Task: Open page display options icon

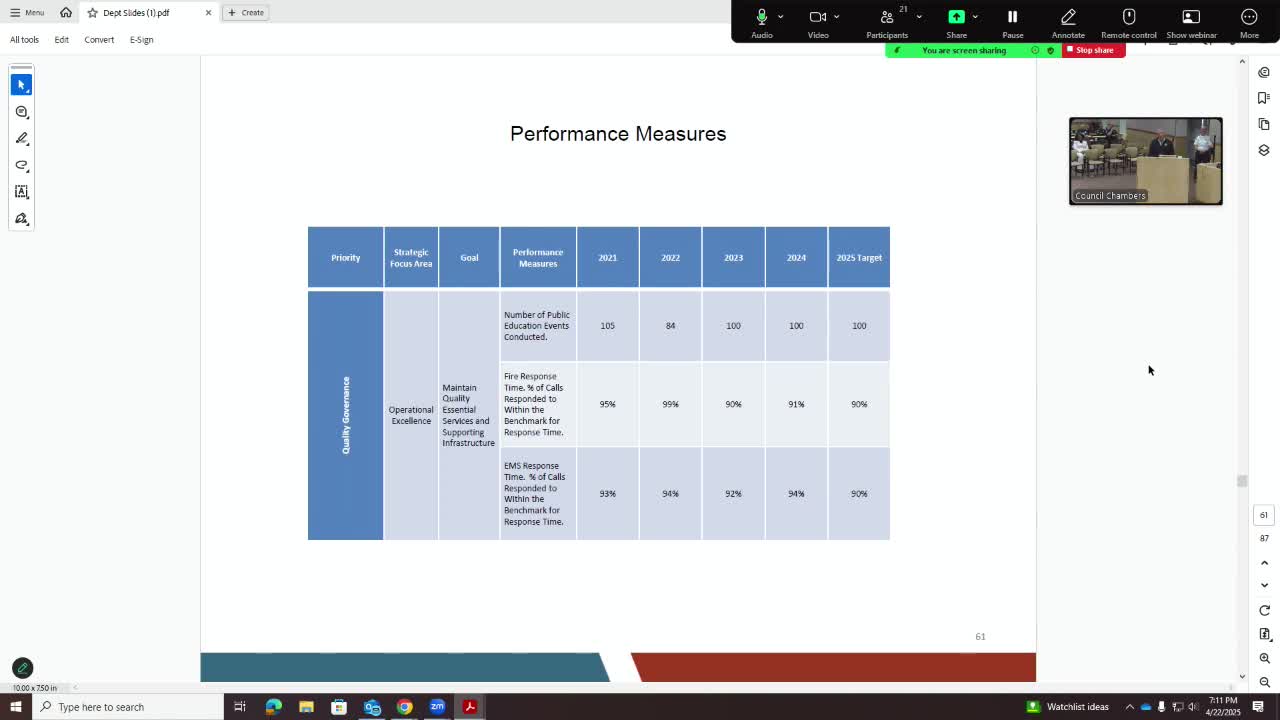Action: (x=1264, y=634)
